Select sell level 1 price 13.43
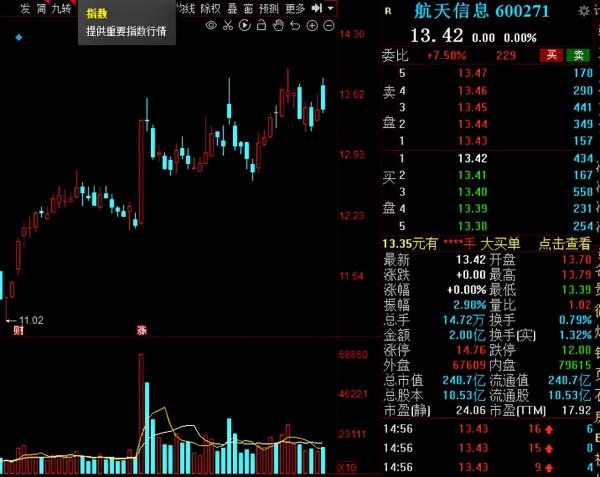This screenshot has width=600, height=477. click(x=473, y=141)
